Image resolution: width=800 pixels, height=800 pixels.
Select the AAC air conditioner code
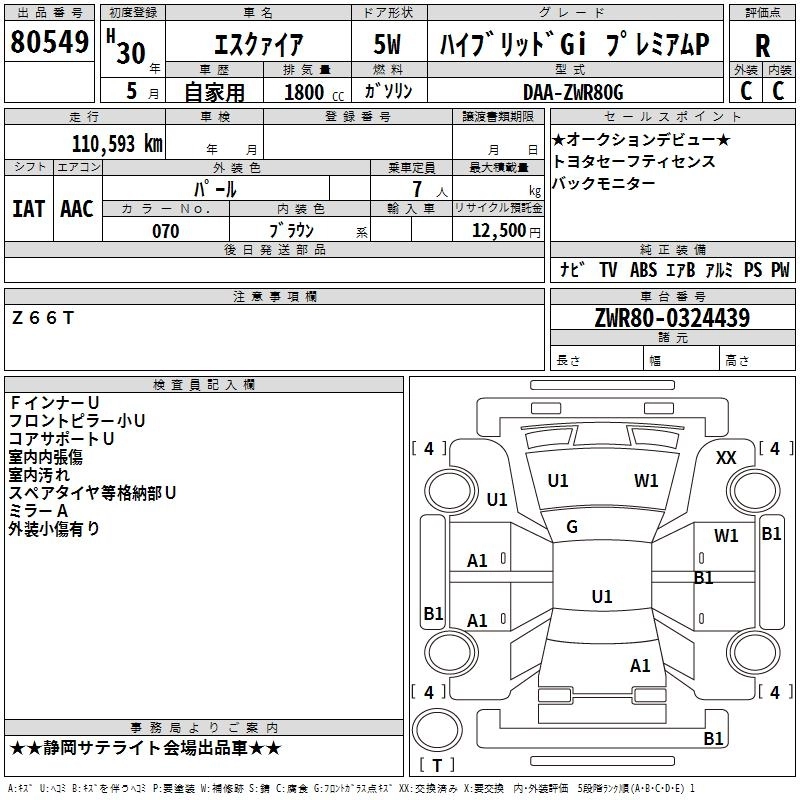(x=76, y=209)
